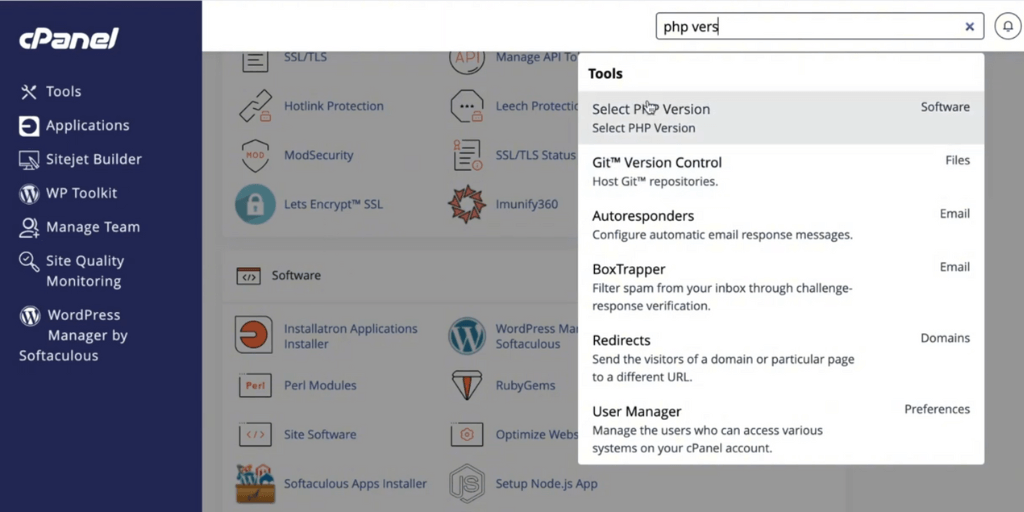Image resolution: width=1024 pixels, height=512 pixels.
Task: Open the Imunify360 link
Action: click(527, 204)
